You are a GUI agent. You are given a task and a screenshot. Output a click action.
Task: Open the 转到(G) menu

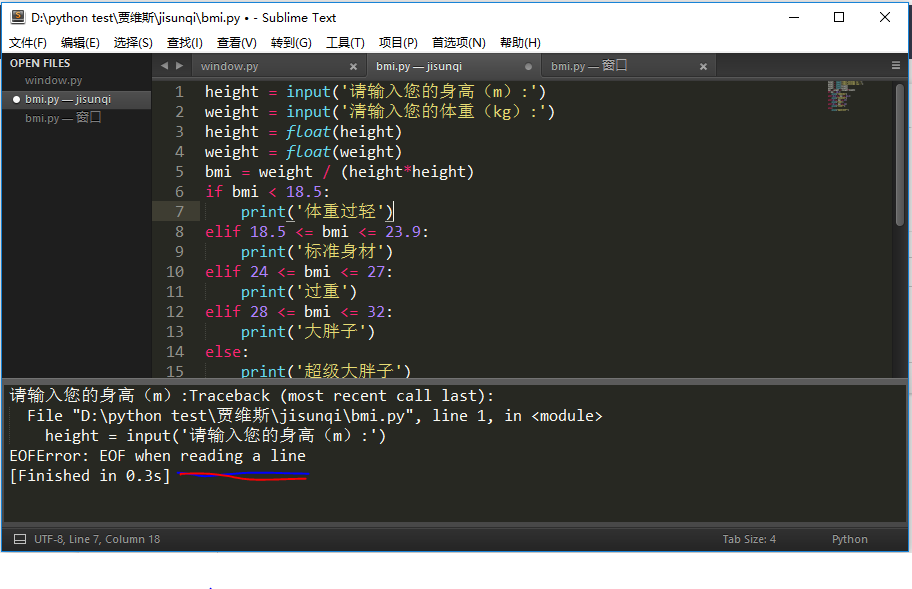pos(291,43)
